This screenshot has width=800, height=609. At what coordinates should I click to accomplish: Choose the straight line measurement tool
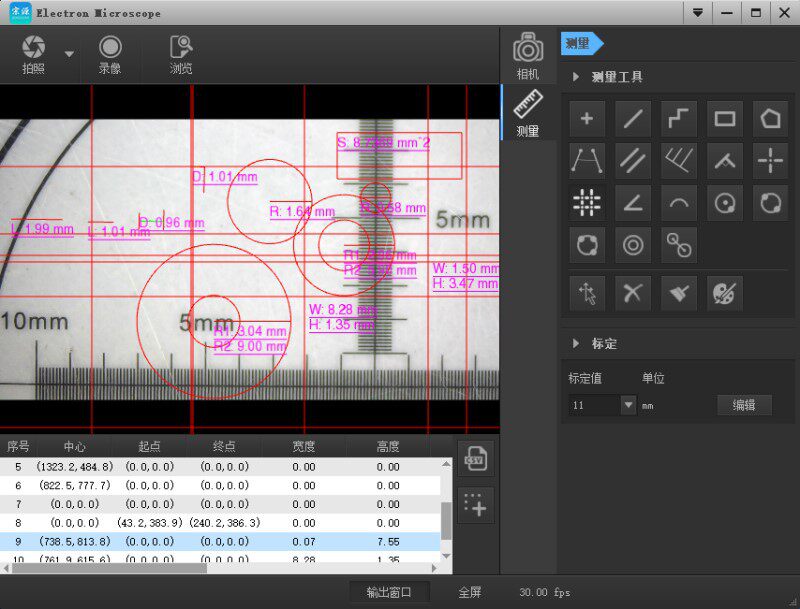tap(633, 119)
